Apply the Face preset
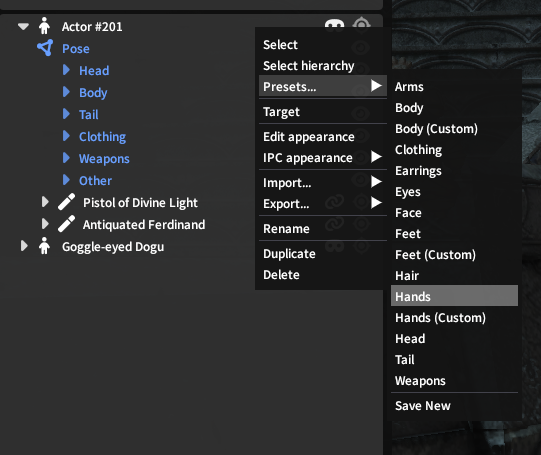This screenshot has height=455, width=541. [454, 213]
